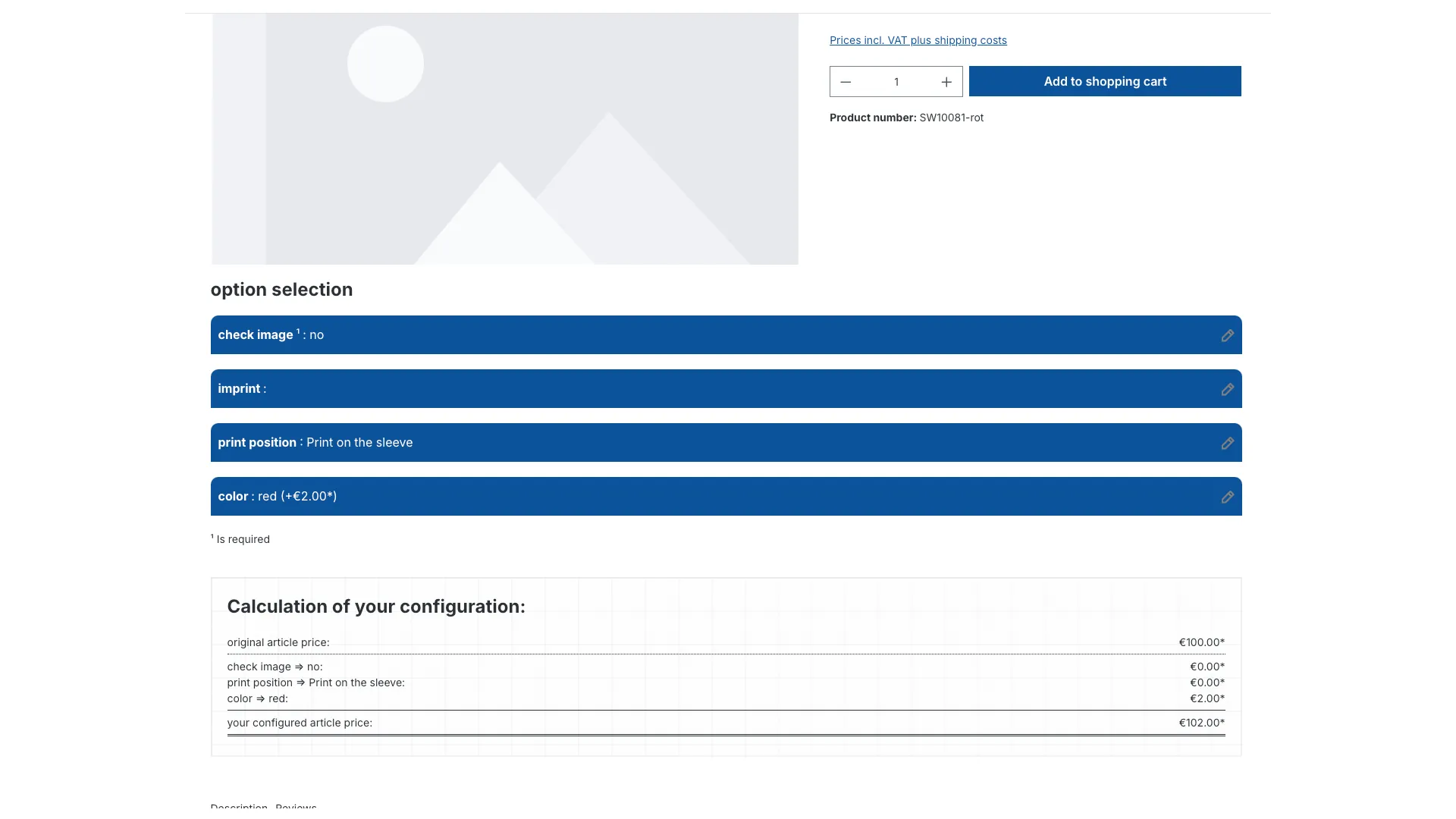Increase quantity with the plus icon
This screenshot has height=819, width=1456.
[946, 81]
